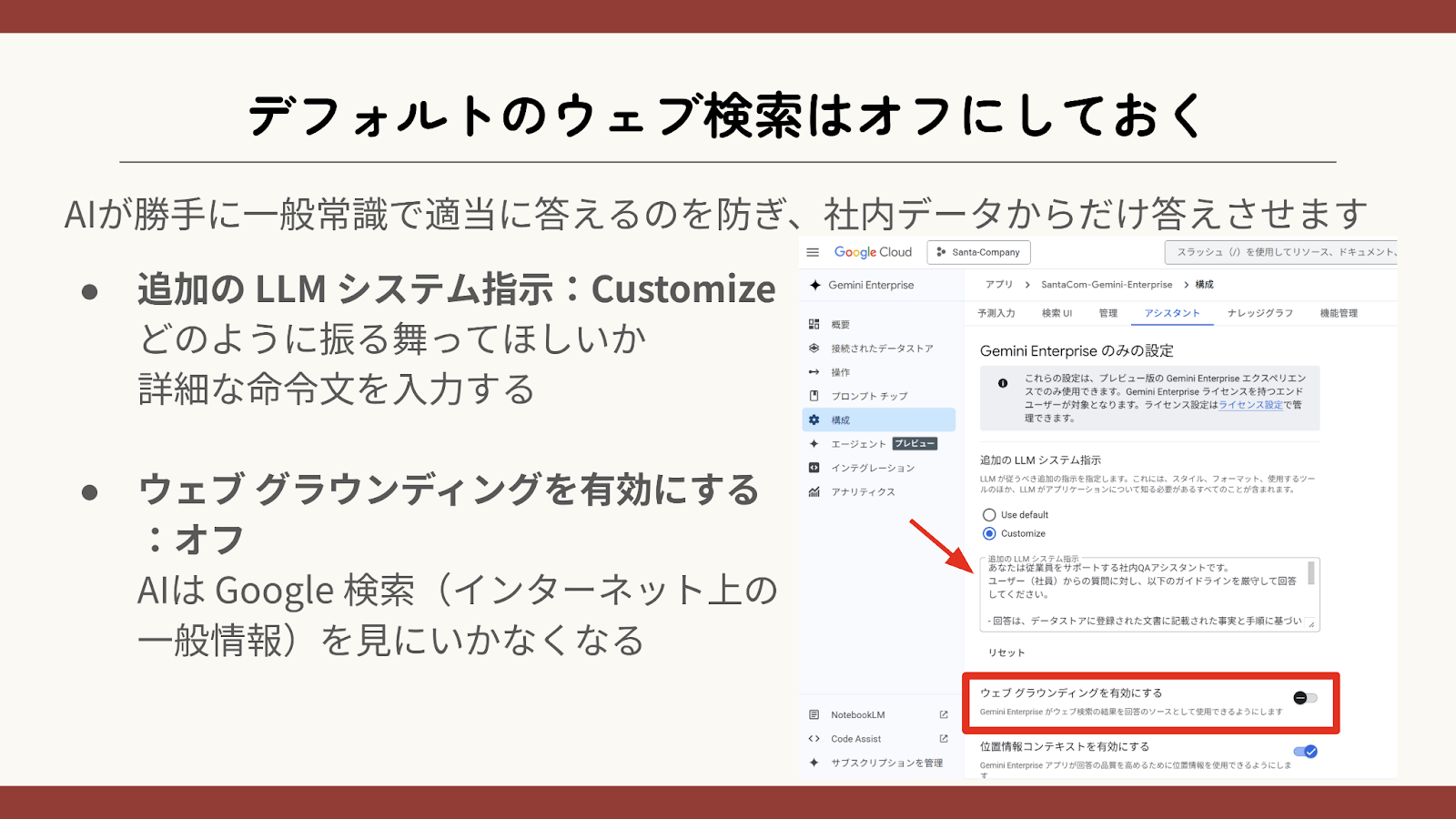Click the 構成 gear icon
The image size is (1456, 819).
814,420
